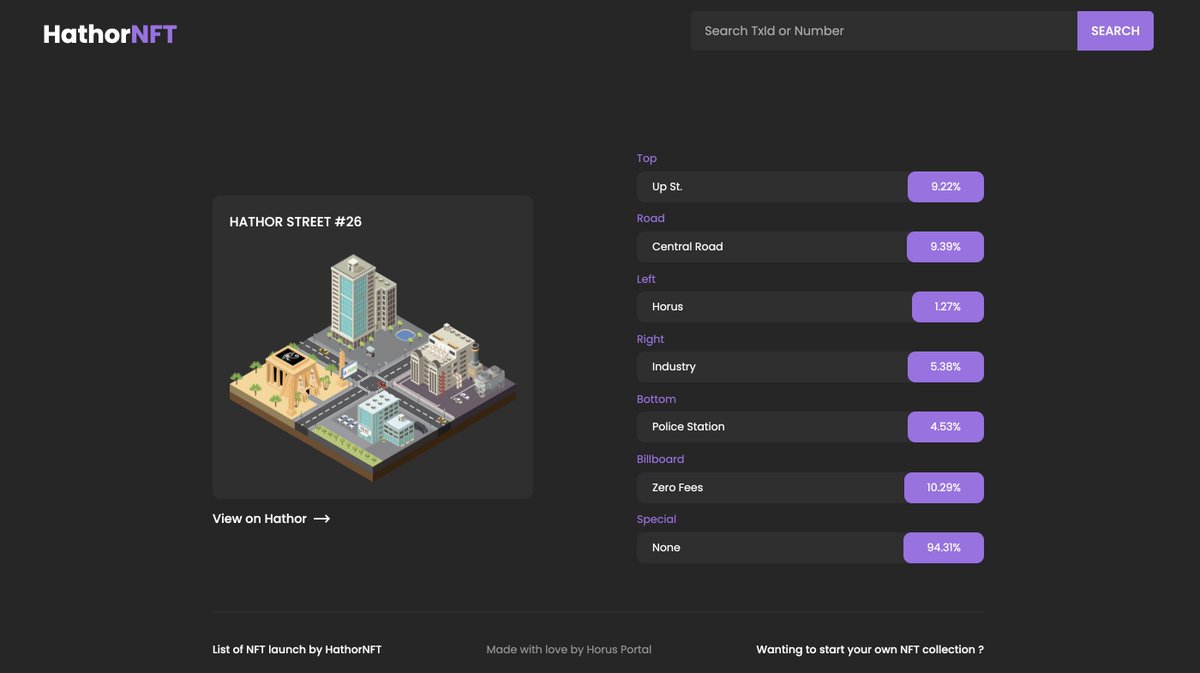The width and height of the screenshot is (1200, 673).
Task: Click the 9.39% rarity badge
Action: (x=945, y=247)
